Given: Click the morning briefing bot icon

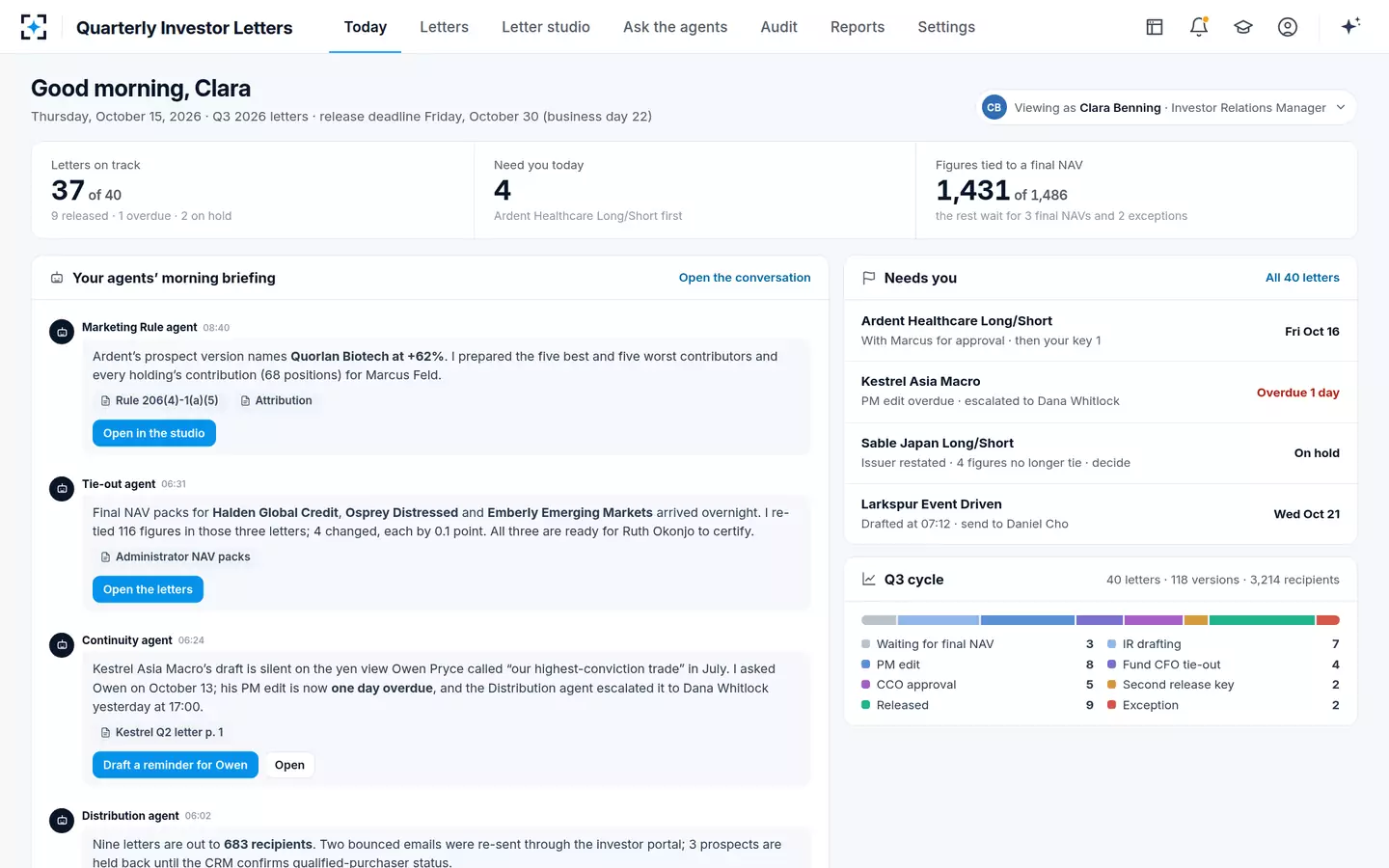Looking at the screenshot, I should click(x=57, y=278).
